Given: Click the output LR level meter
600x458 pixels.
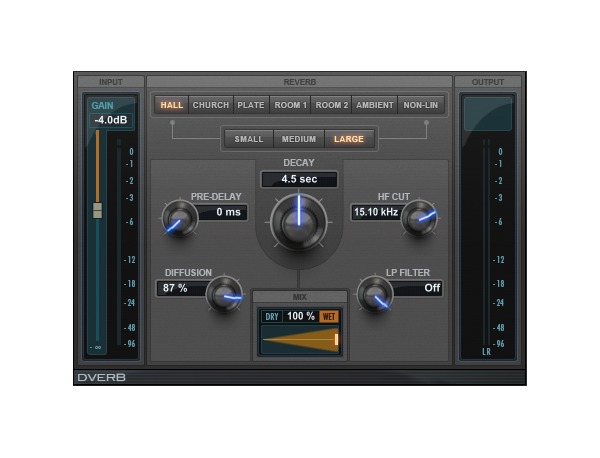Looking at the screenshot, I should 486,243.
